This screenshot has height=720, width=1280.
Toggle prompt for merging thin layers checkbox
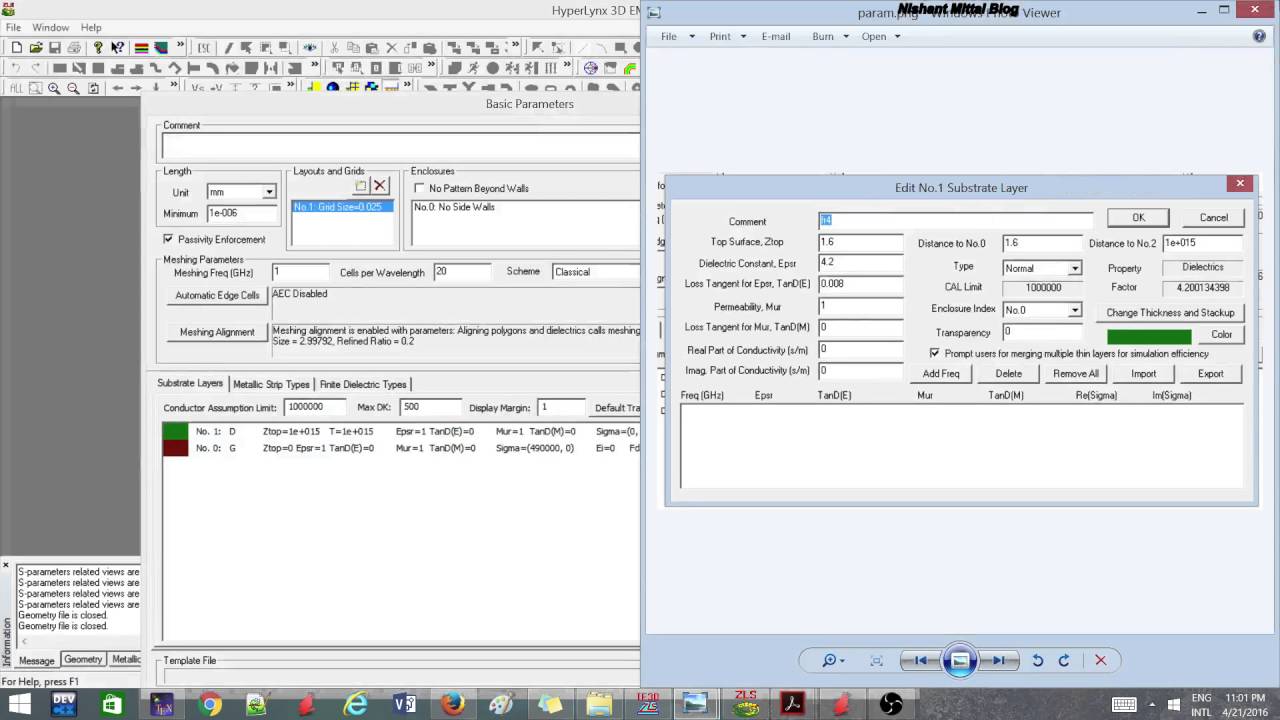(935, 353)
